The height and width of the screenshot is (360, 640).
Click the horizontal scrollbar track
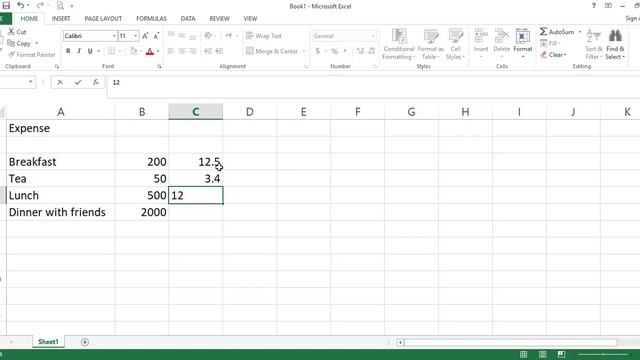point(510,342)
